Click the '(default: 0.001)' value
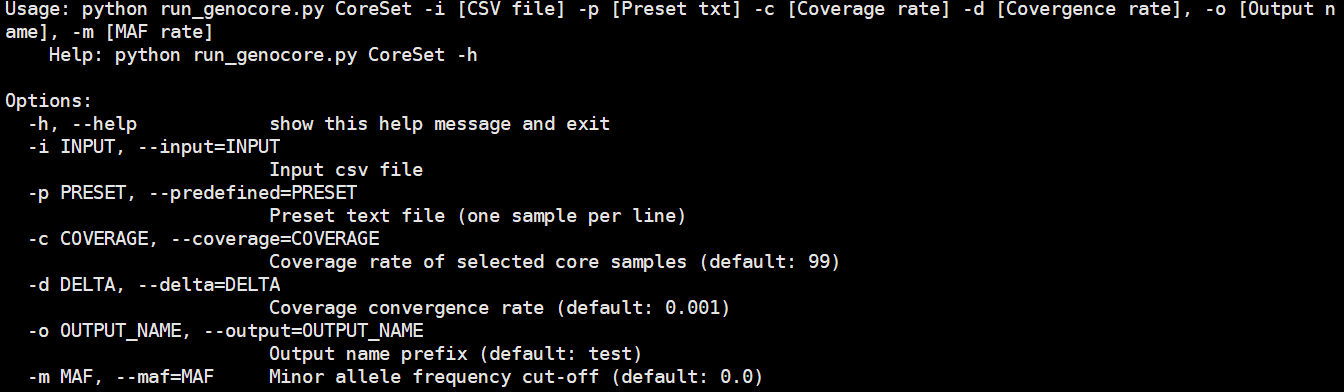The height and width of the screenshot is (392, 1344). click(642, 308)
